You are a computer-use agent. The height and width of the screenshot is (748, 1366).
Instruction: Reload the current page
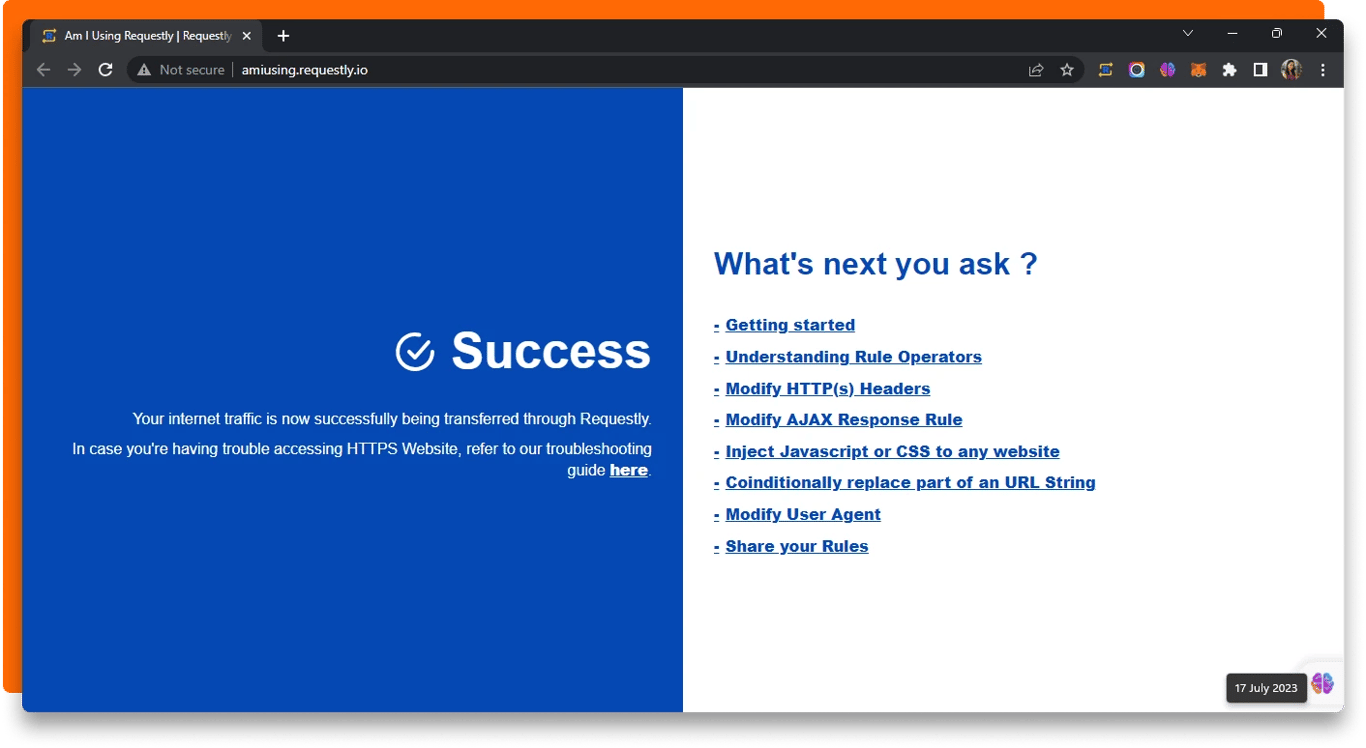coord(105,70)
